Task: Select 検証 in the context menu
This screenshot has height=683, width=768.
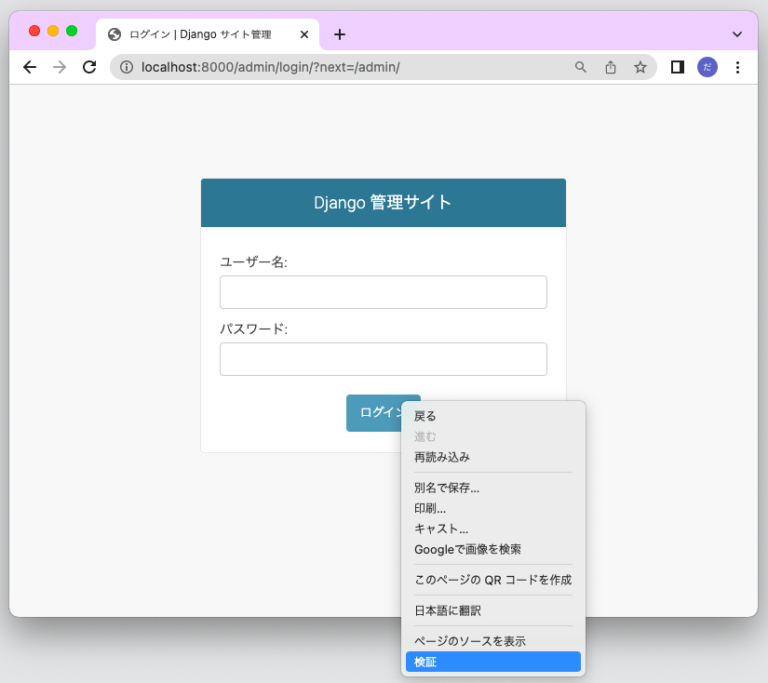Action: [x=493, y=662]
